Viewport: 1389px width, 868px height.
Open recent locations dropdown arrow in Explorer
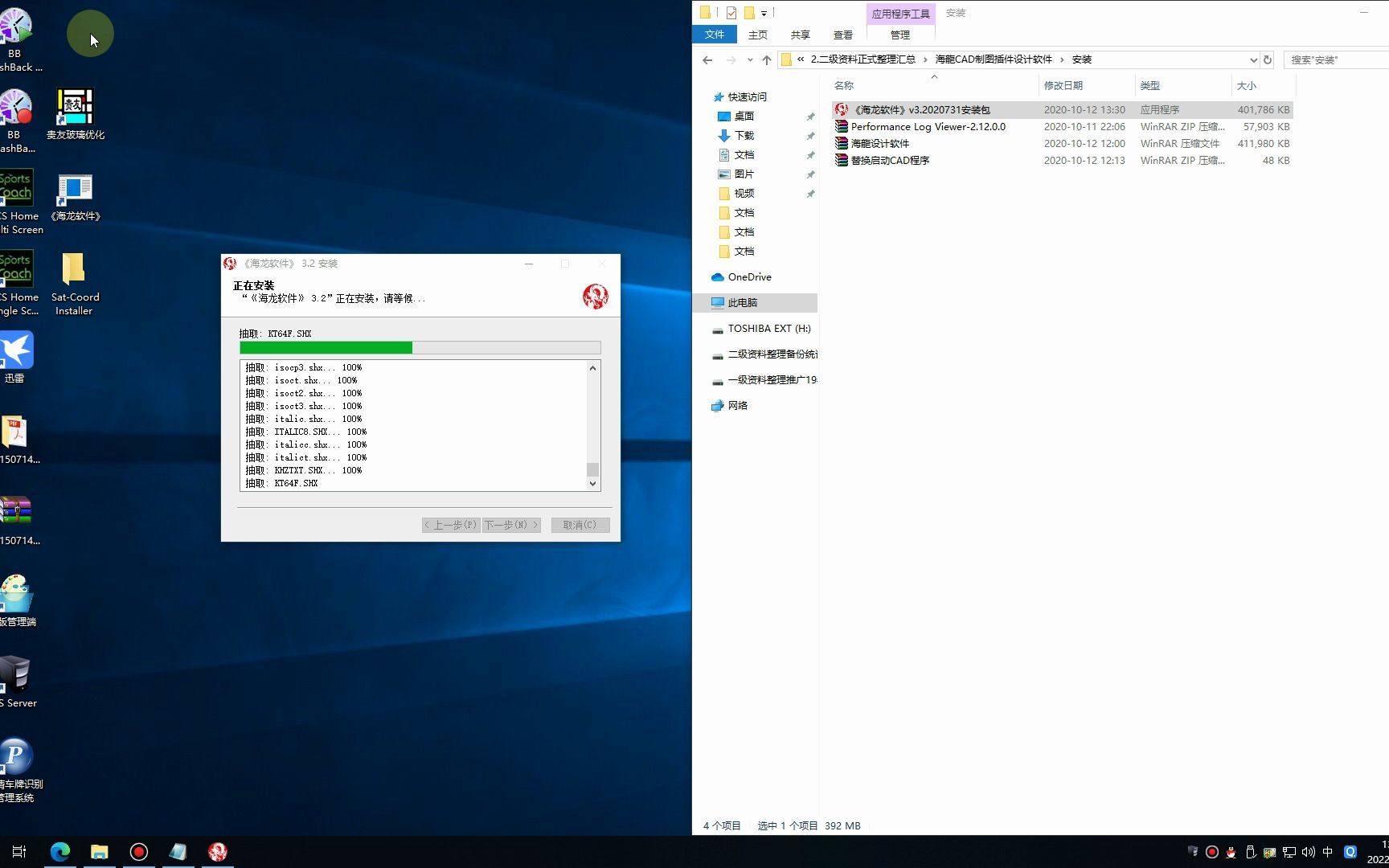coord(750,59)
